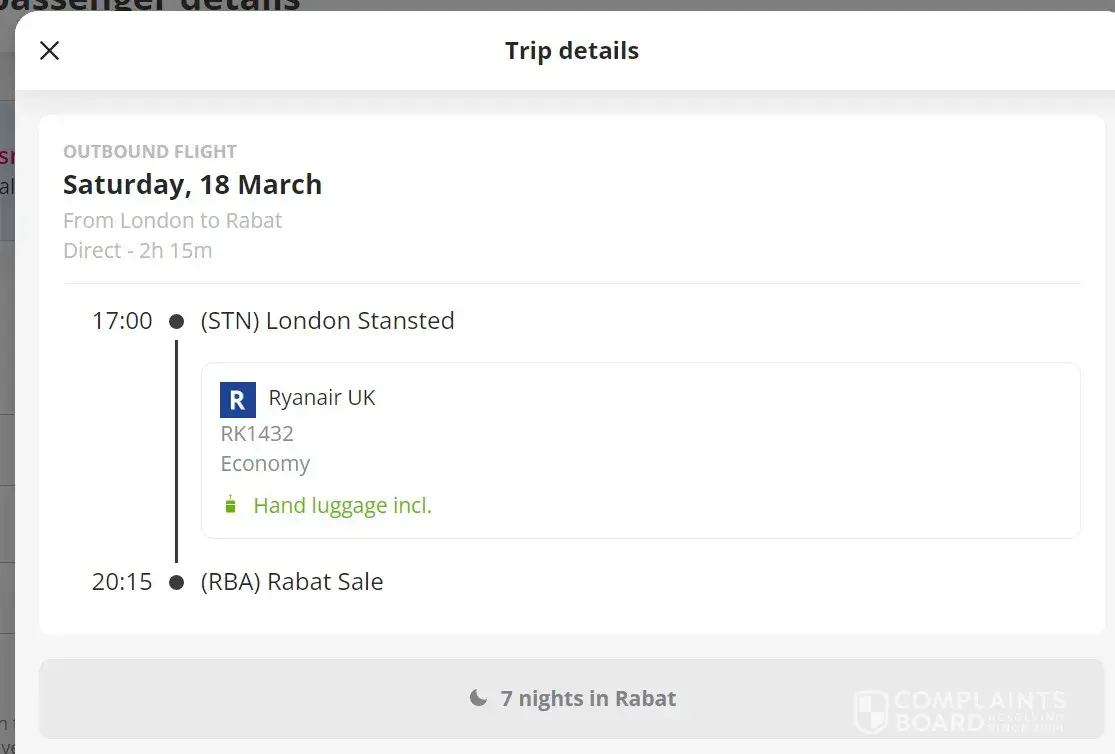
Task: Click the Direct - 2h 15m text
Action: (x=138, y=250)
